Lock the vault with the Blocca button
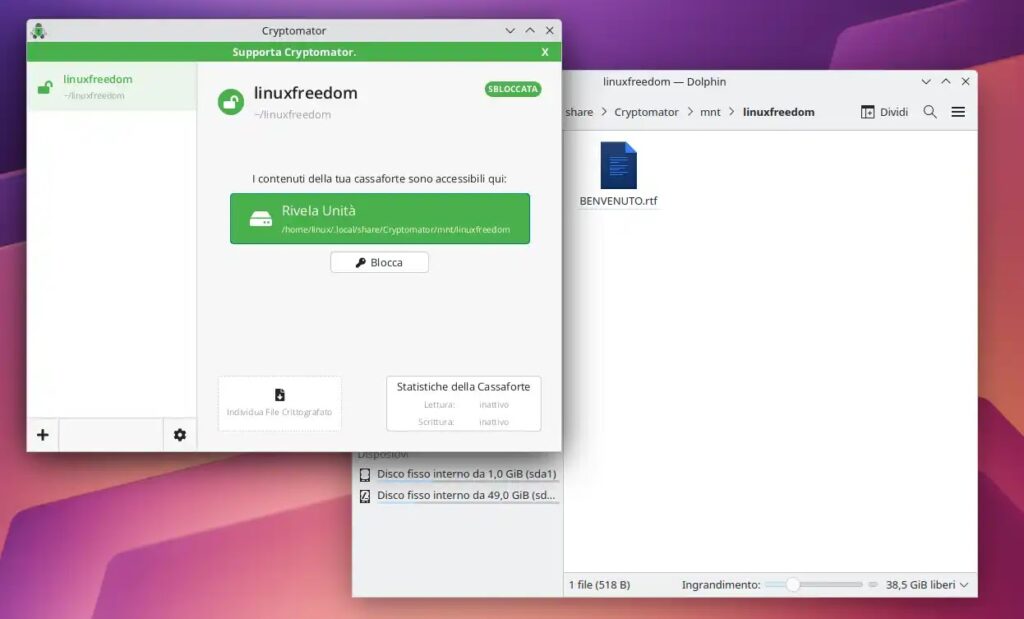This screenshot has width=1024, height=619. pyautogui.click(x=379, y=262)
